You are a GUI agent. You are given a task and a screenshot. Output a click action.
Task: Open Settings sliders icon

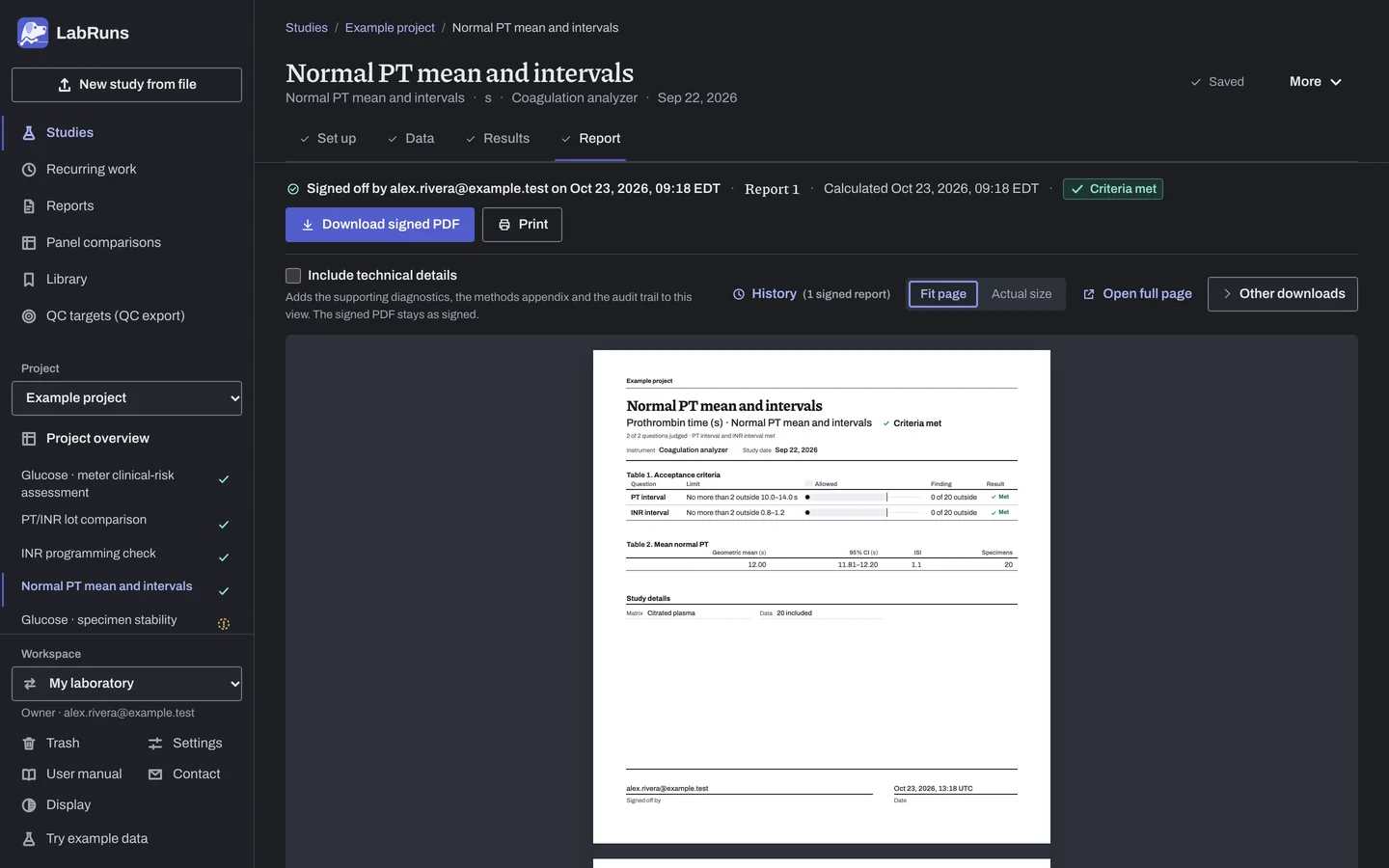click(x=155, y=744)
